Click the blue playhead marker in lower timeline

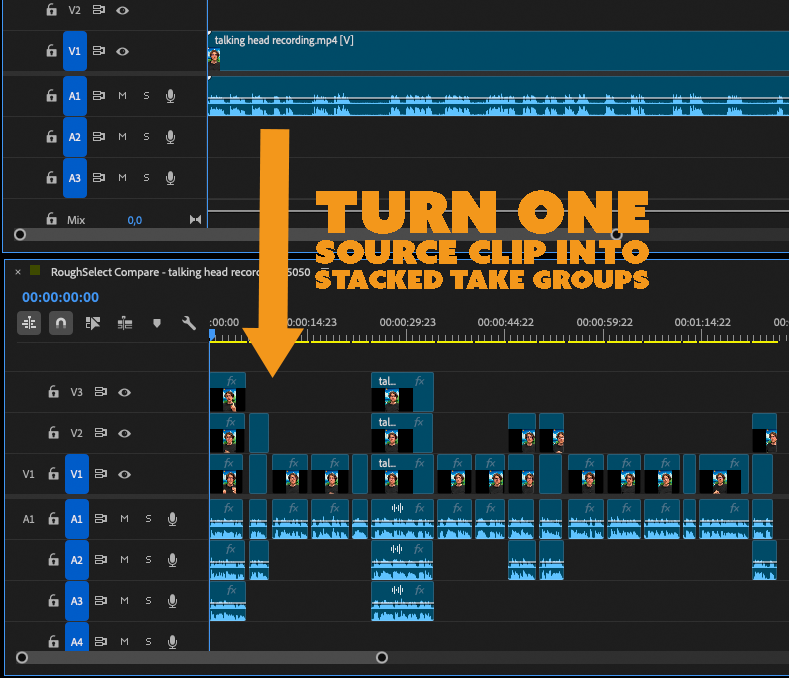[x=212, y=334]
